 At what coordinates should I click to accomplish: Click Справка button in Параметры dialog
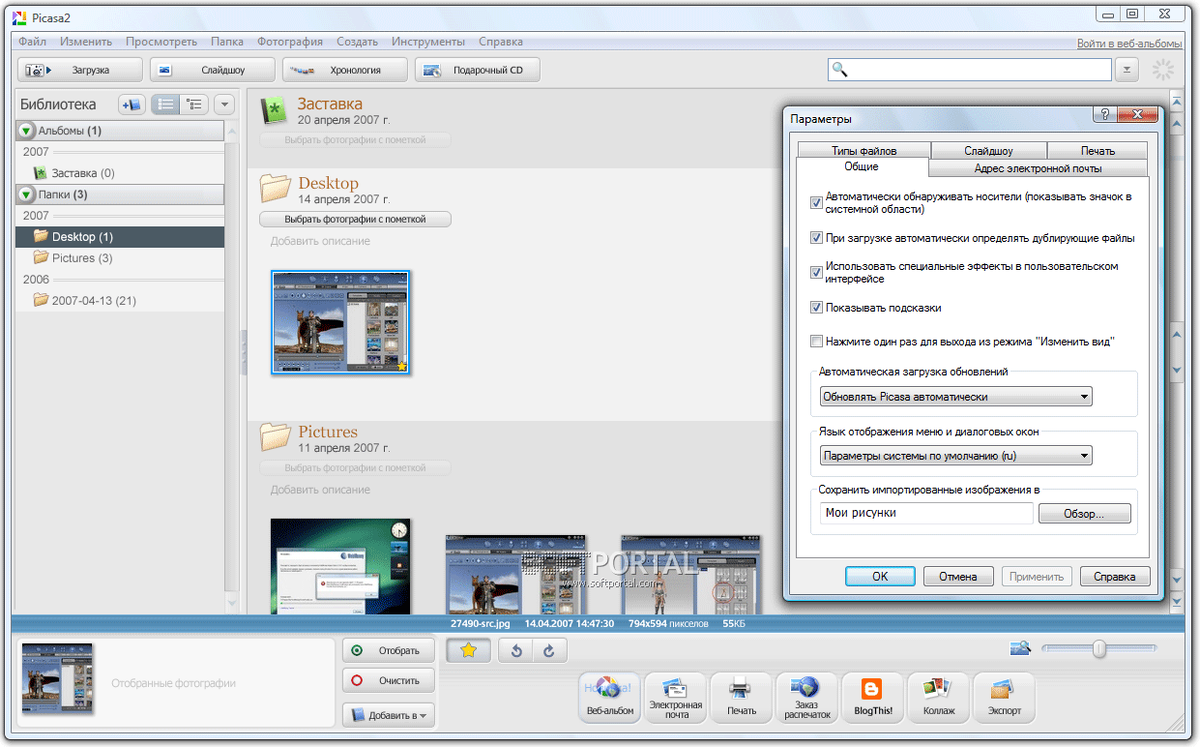(1115, 577)
